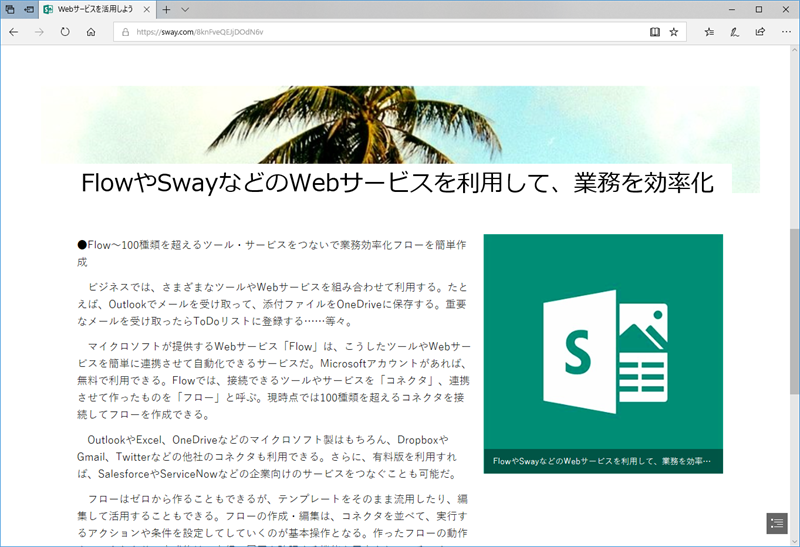Click heading FlowやSwayなどのWebサービスを利用して

[397, 183]
